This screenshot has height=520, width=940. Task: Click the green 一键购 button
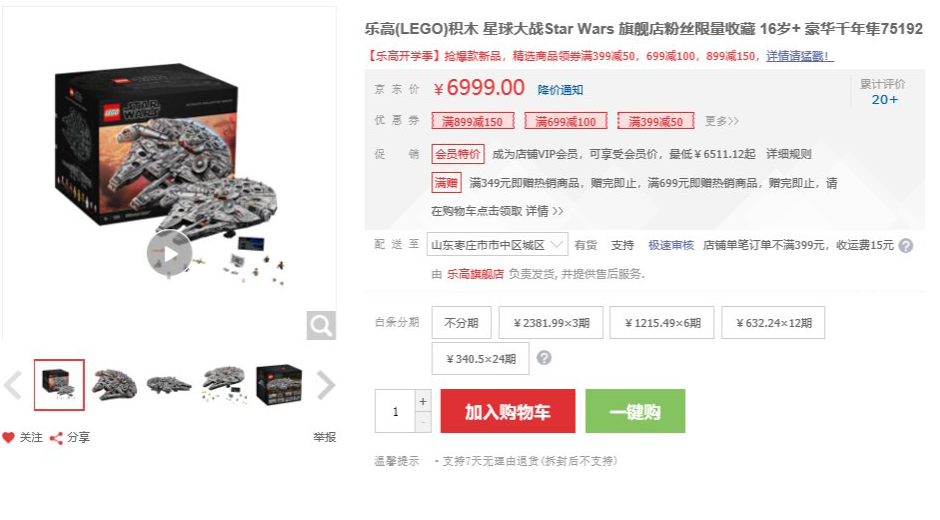(635, 411)
